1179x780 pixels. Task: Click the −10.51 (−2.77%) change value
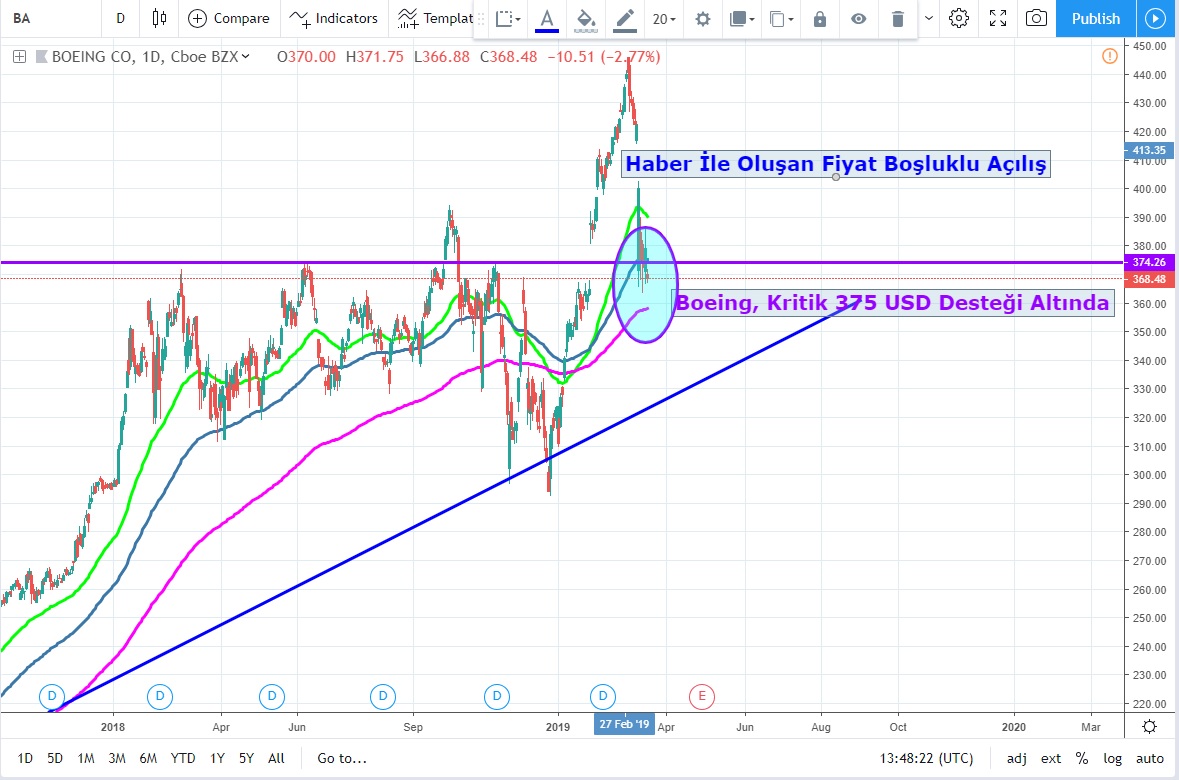coord(604,56)
